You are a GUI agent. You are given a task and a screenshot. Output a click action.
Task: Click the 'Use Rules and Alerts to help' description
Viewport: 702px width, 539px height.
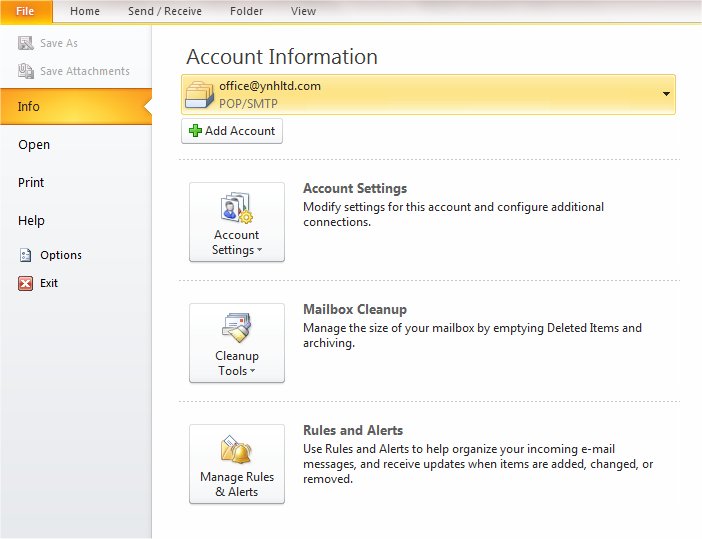(478, 464)
